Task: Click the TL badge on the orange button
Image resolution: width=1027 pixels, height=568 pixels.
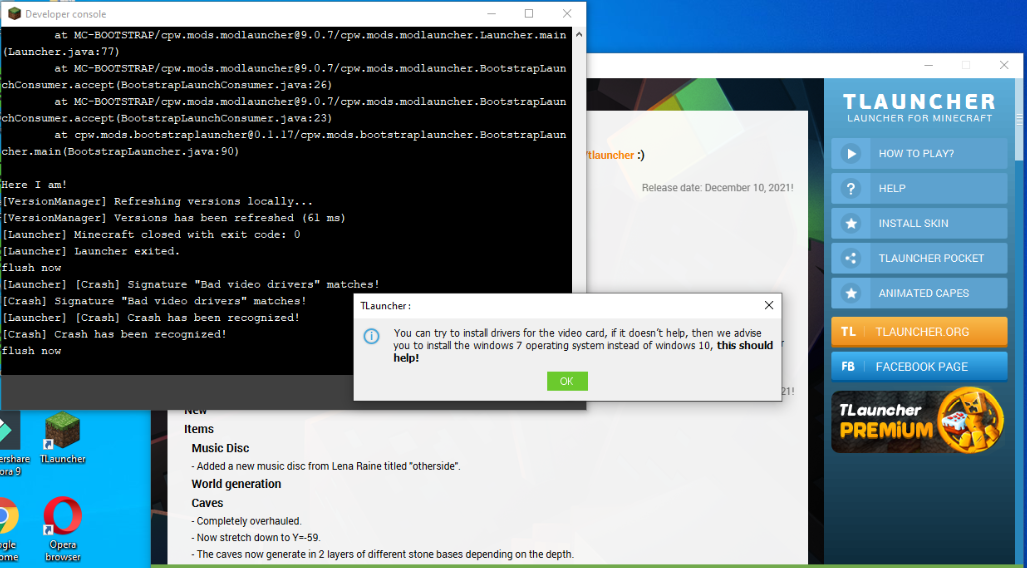Action: click(x=848, y=331)
